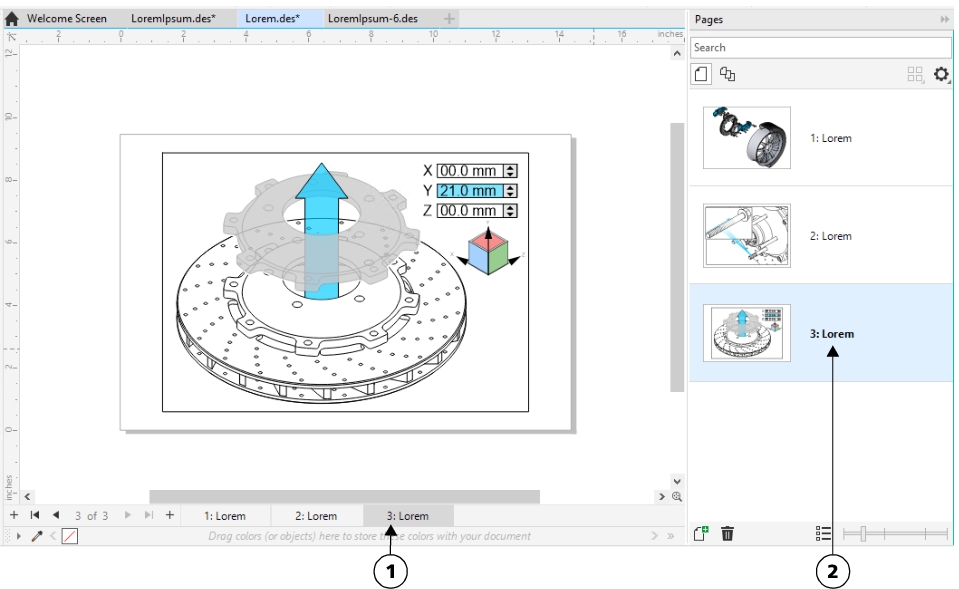Click the Home icon beside Welcome Screen
Viewport: 959px width, 589px height.
12,19
